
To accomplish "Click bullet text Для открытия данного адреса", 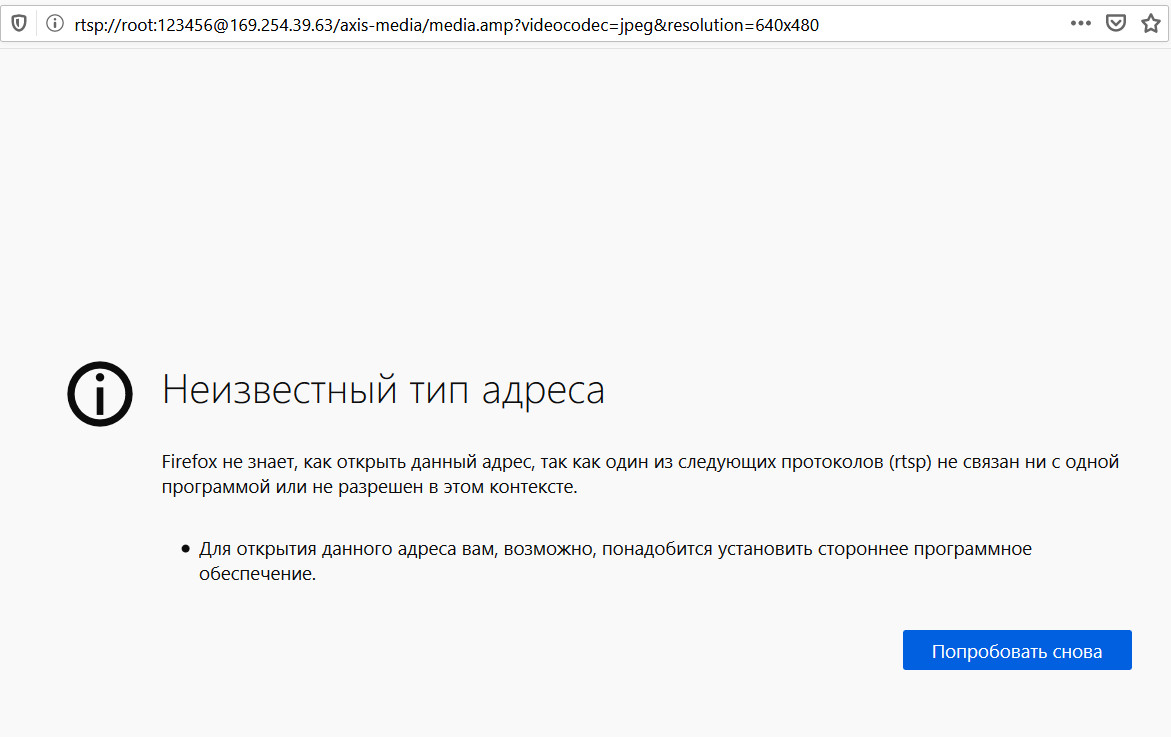I will pos(615,561).
